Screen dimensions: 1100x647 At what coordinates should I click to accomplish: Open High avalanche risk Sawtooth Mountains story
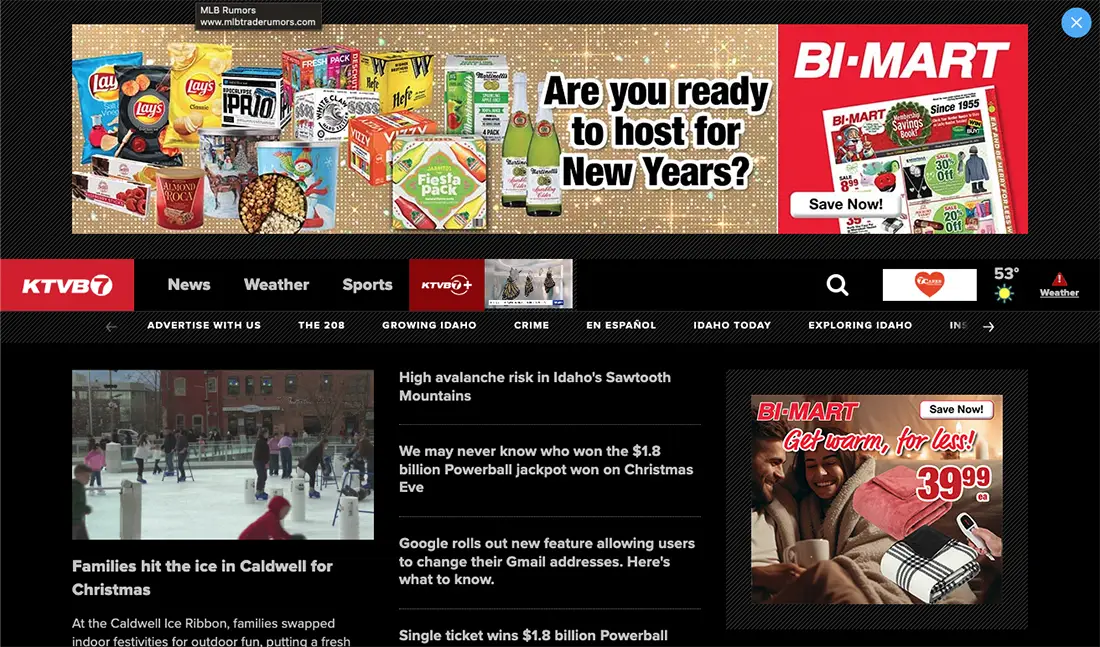[x=535, y=387]
